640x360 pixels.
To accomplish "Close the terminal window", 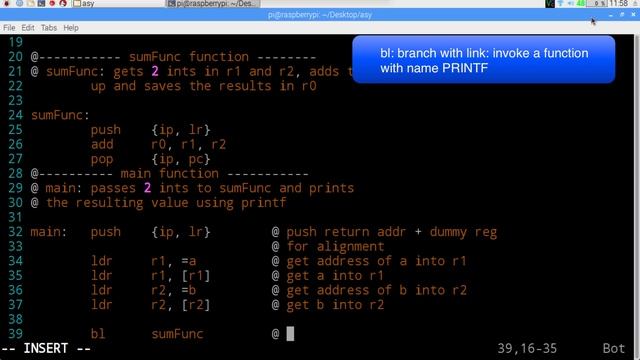I will 633,15.
